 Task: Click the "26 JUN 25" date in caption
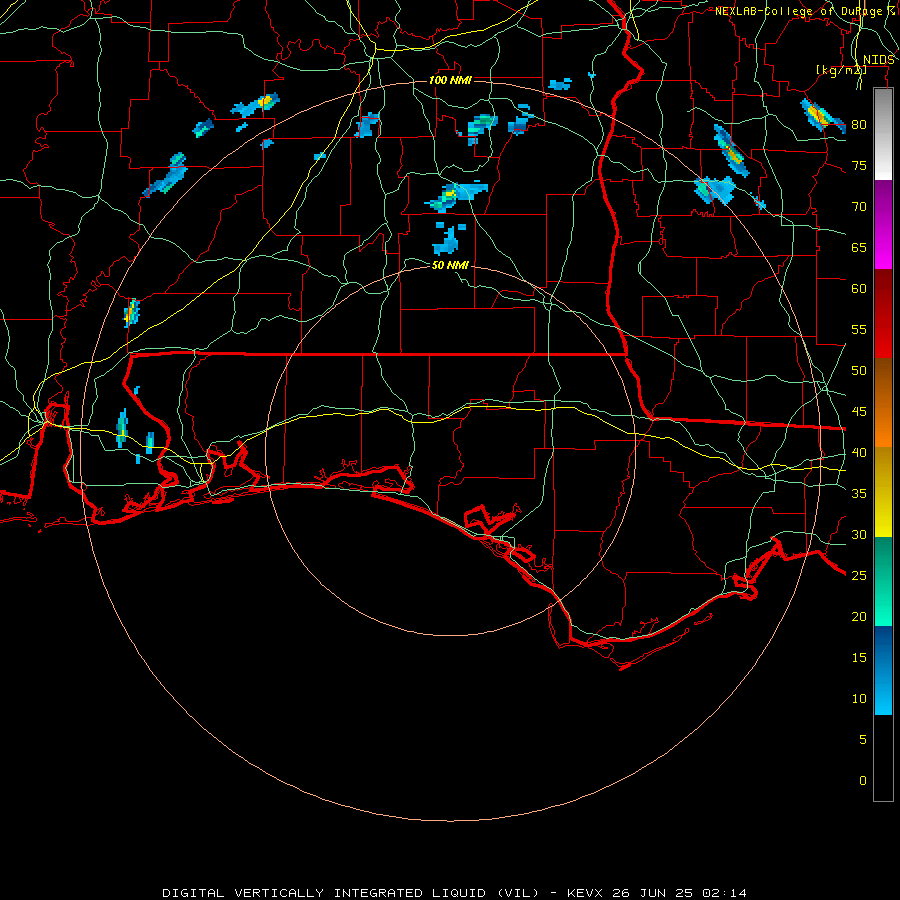[x=653, y=893]
